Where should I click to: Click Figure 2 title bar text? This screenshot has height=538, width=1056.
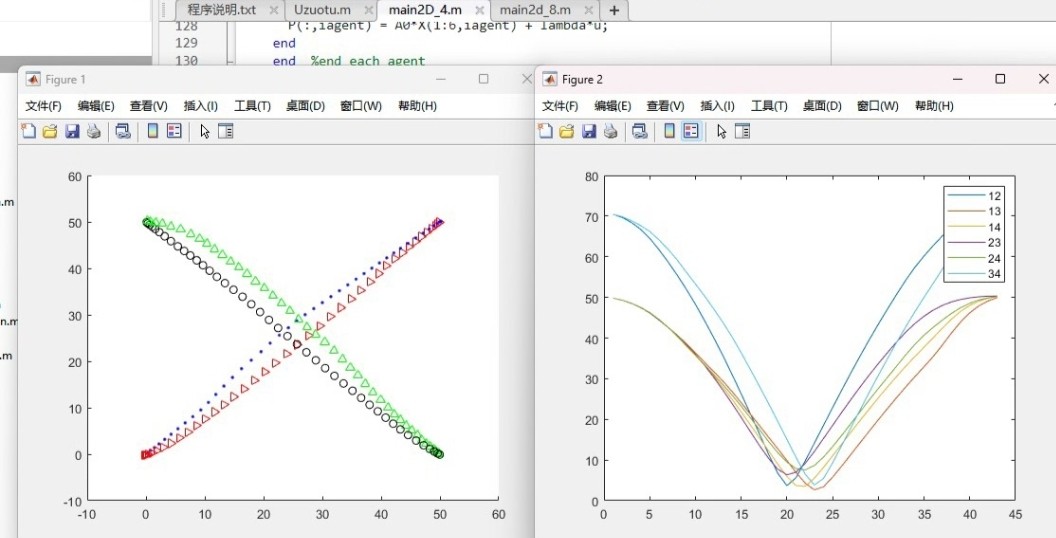tap(582, 79)
